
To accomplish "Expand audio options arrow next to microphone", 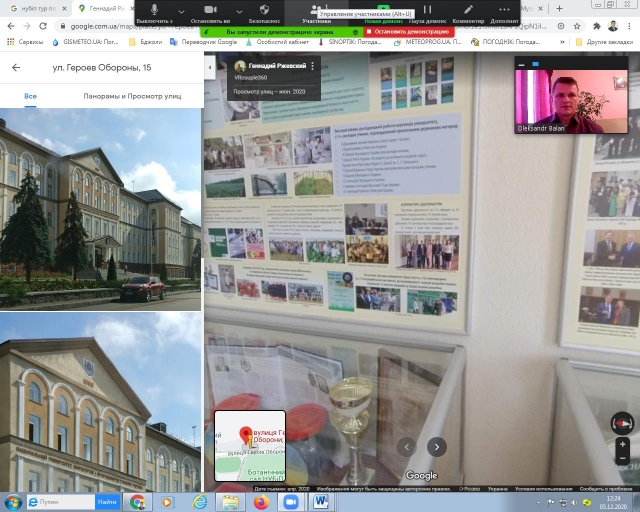I will click(182, 11).
